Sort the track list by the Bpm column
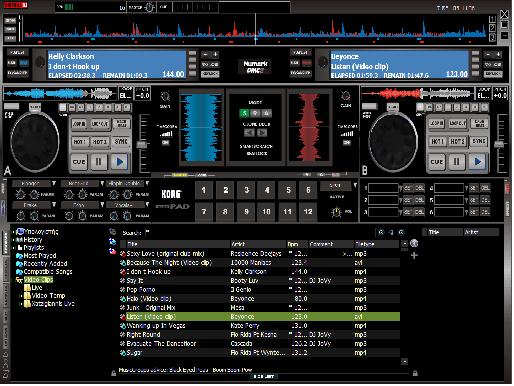This screenshot has height=386, width=514. (297, 244)
